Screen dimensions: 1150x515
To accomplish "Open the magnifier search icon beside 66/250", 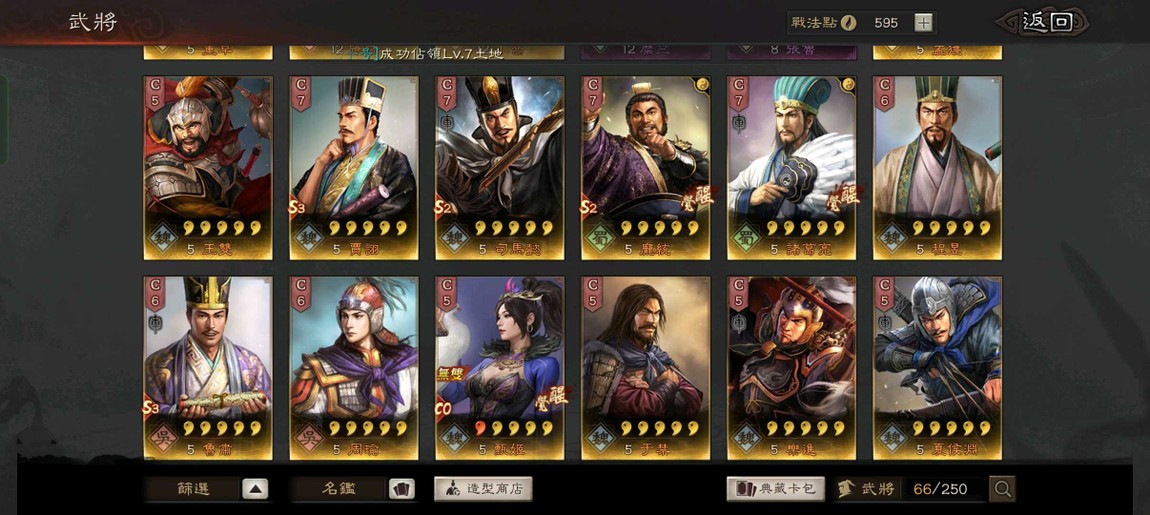I will click(1002, 489).
